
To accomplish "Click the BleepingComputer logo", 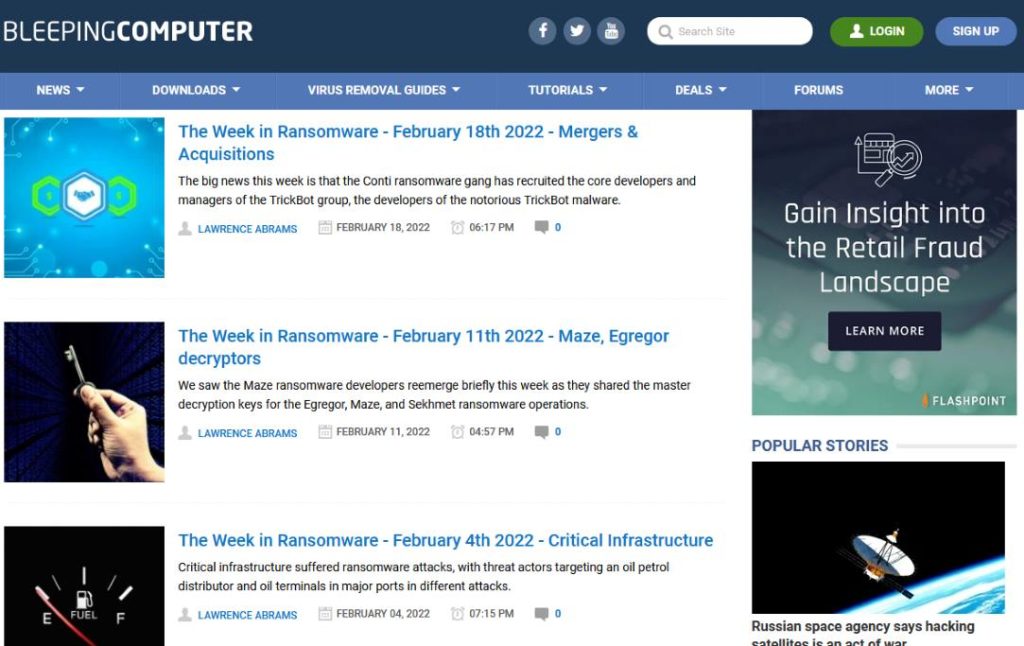I will 128,31.
